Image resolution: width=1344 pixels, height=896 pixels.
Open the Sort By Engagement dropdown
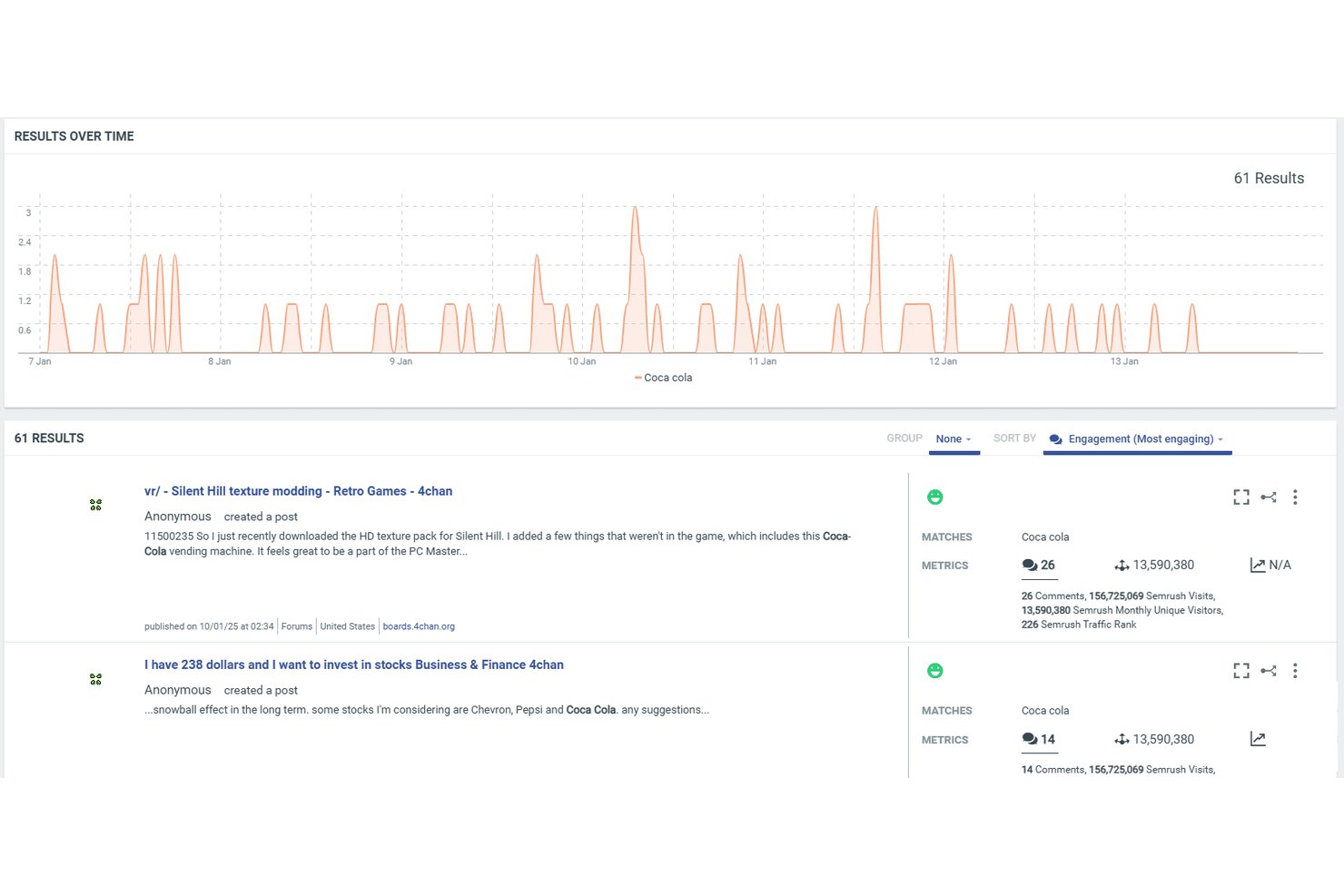(x=1138, y=439)
